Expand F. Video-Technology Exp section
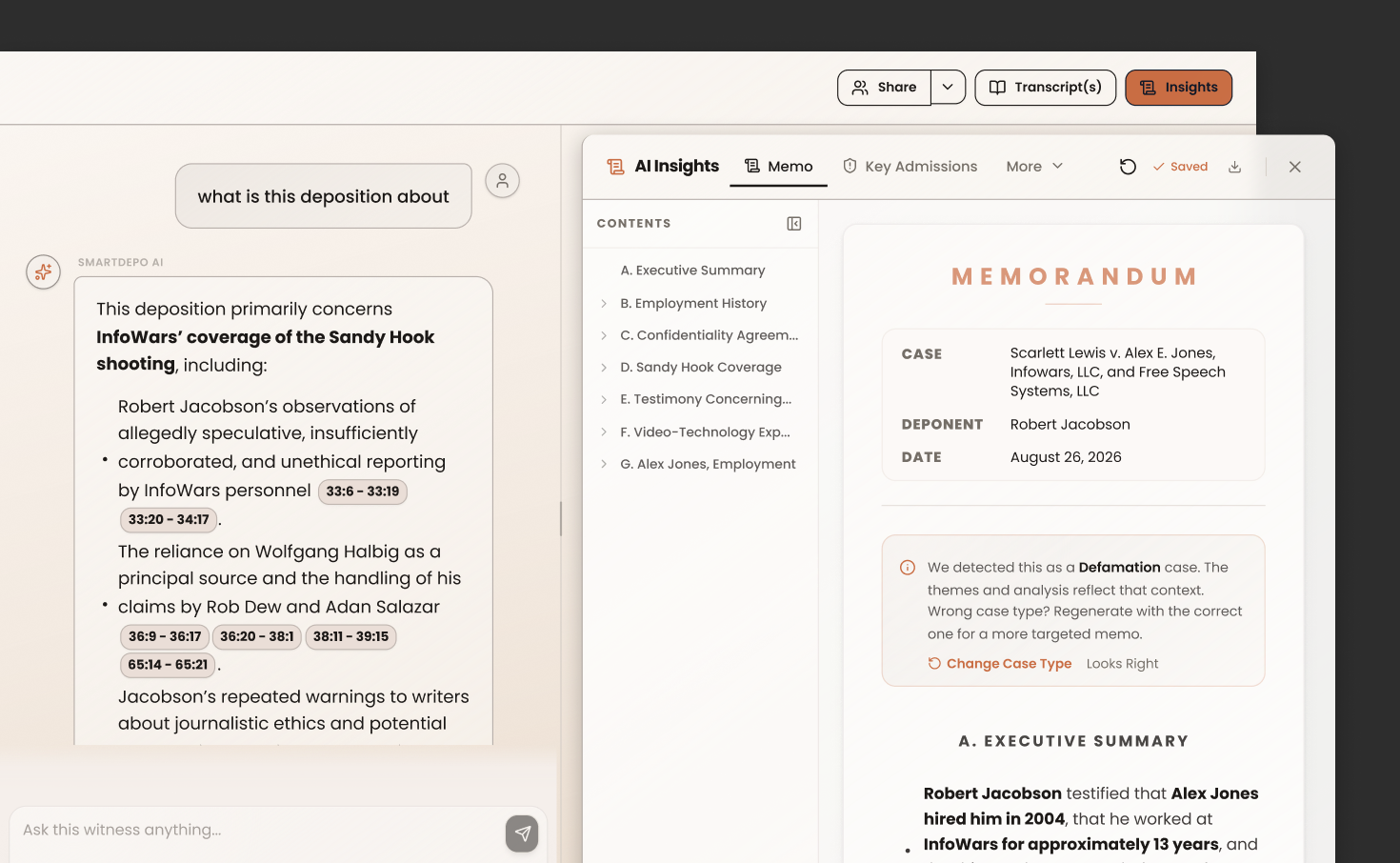 point(604,431)
